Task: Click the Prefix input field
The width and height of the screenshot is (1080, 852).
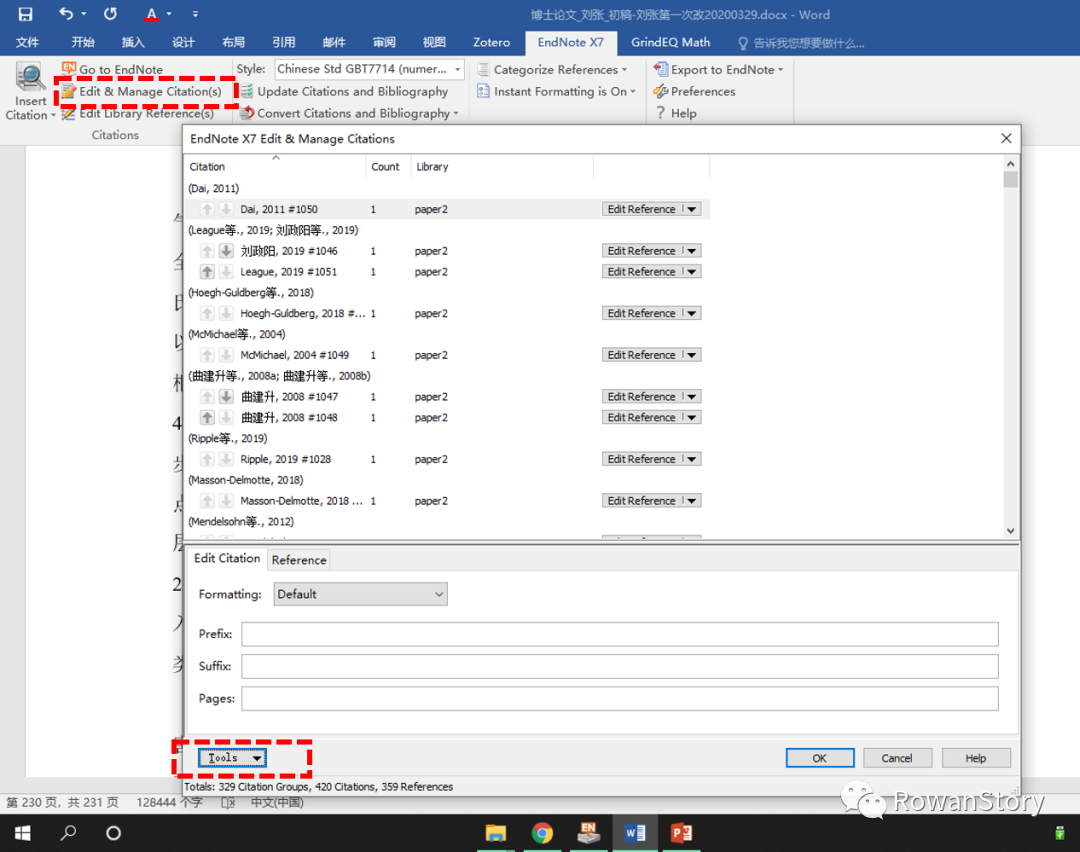Action: 619,634
